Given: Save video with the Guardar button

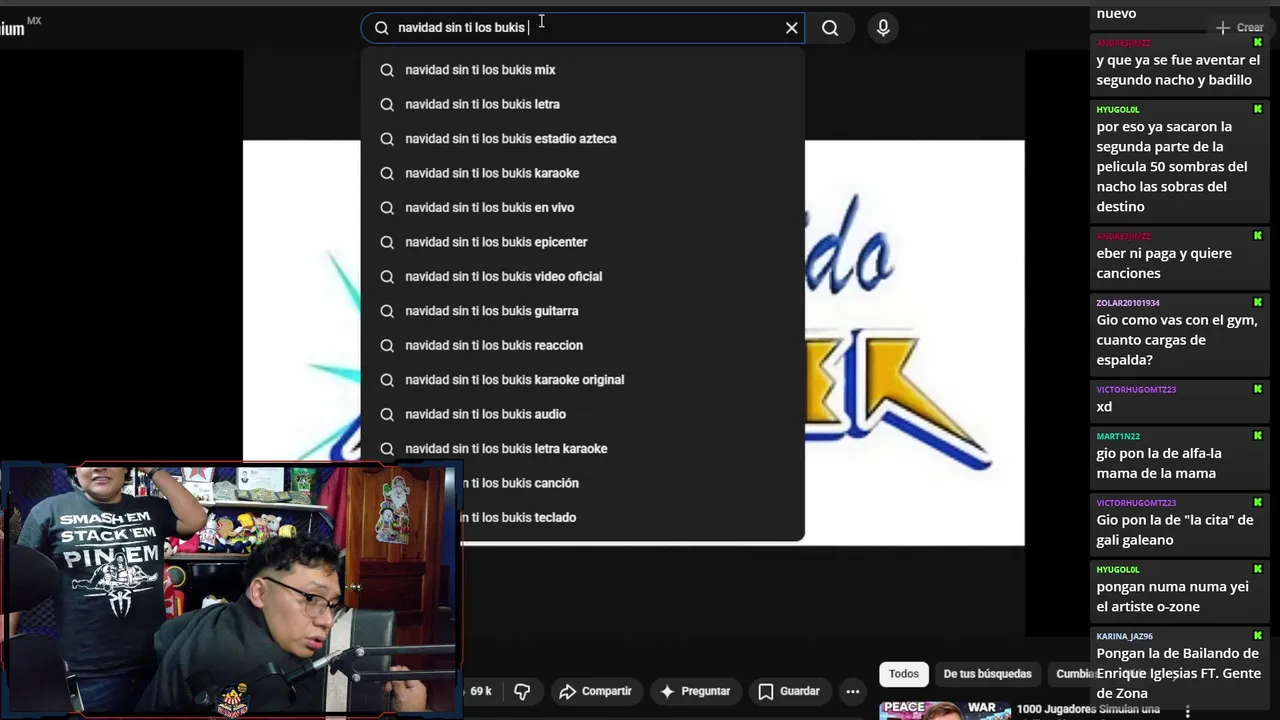Looking at the screenshot, I should pos(789,691).
